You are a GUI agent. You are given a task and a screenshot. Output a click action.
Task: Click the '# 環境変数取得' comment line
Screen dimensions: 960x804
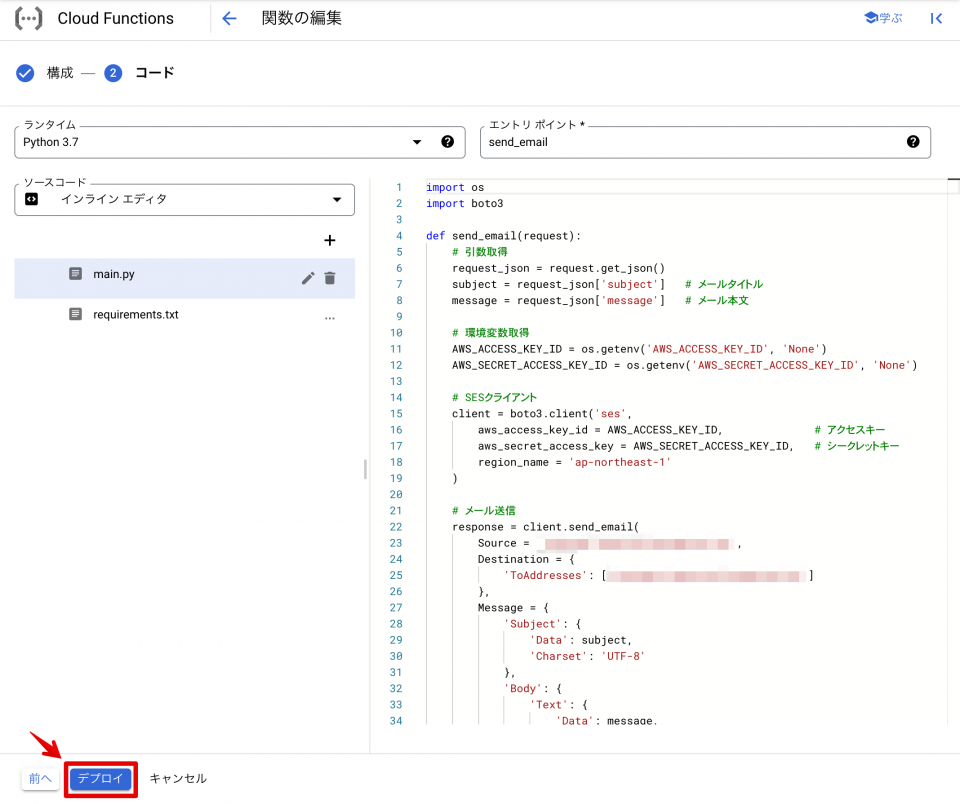pyautogui.click(x=490, y=332)
